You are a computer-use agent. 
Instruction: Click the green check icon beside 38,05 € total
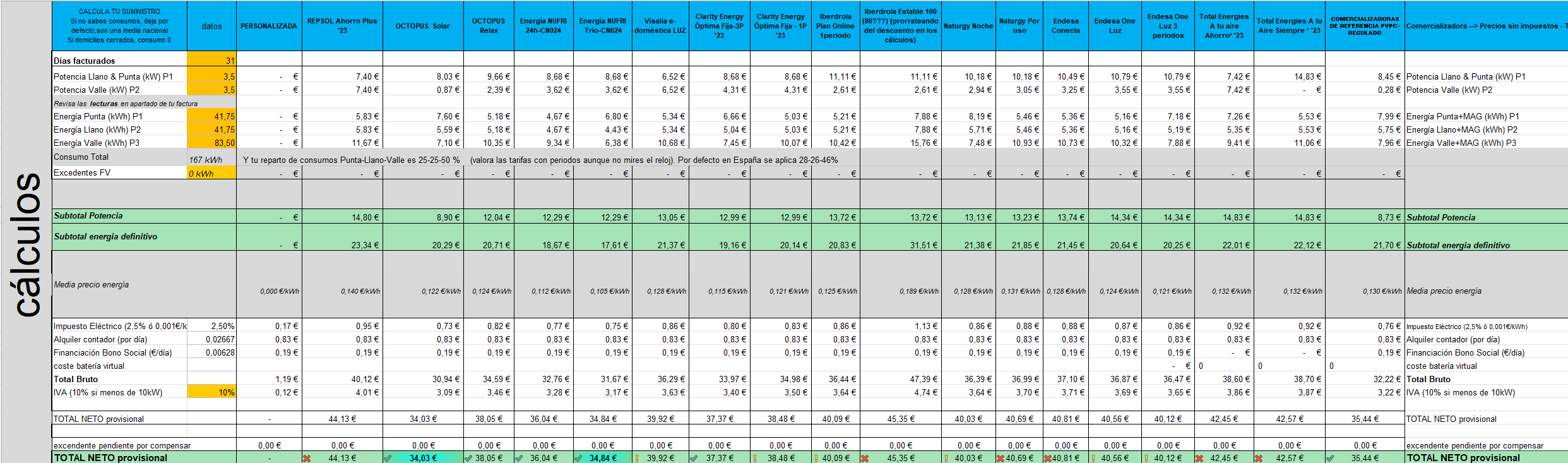coord(468,458)
